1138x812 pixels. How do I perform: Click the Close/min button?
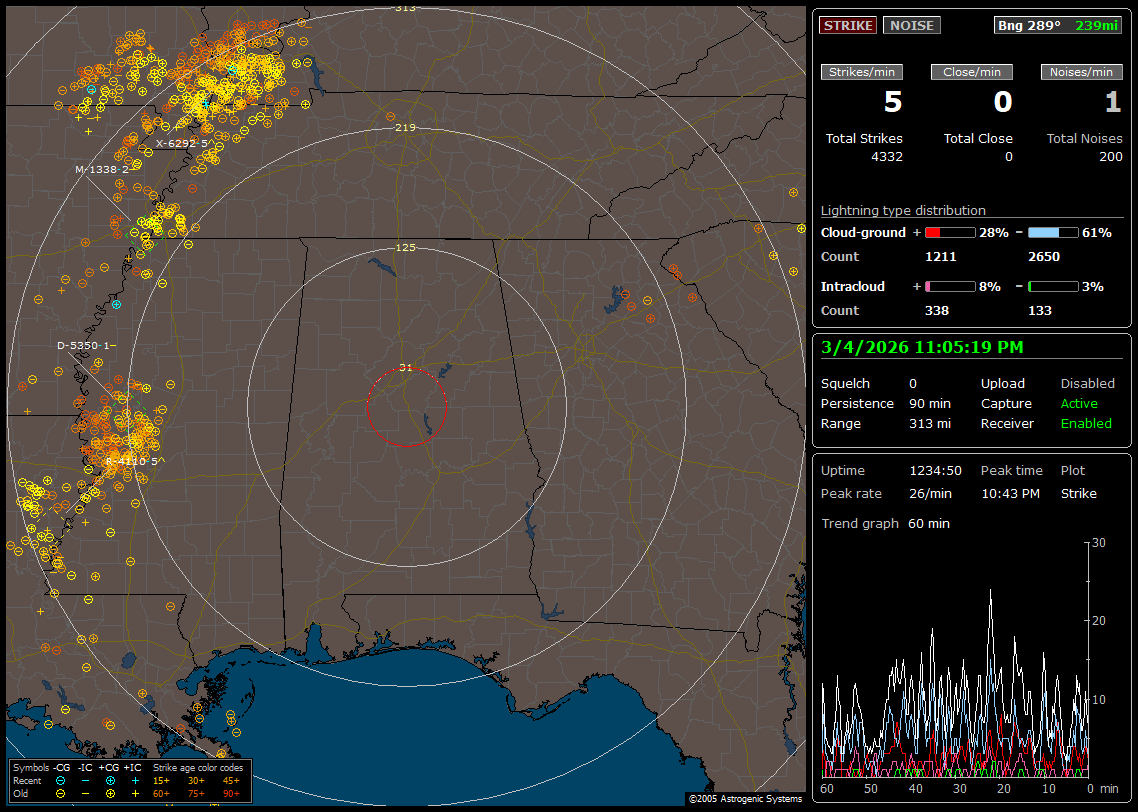point(972,72)
